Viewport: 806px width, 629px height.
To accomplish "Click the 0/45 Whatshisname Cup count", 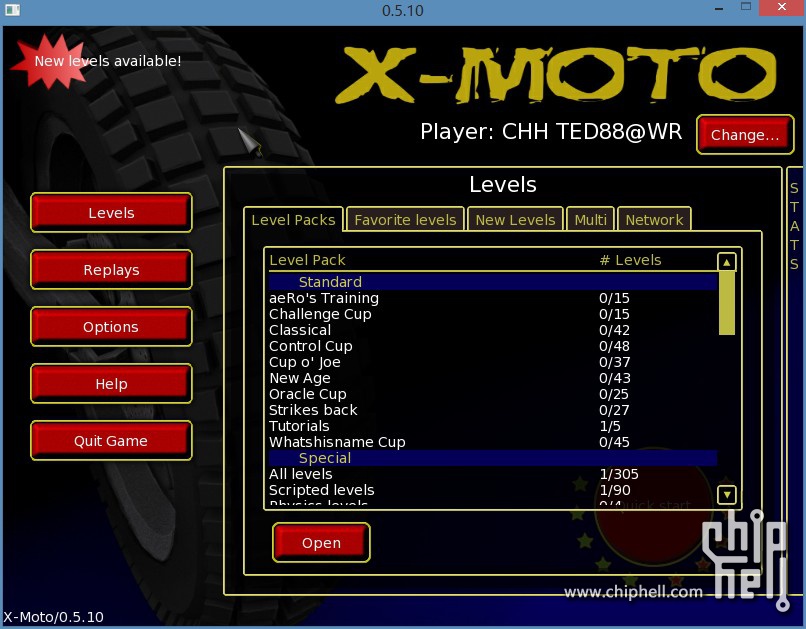I will 614,442.
